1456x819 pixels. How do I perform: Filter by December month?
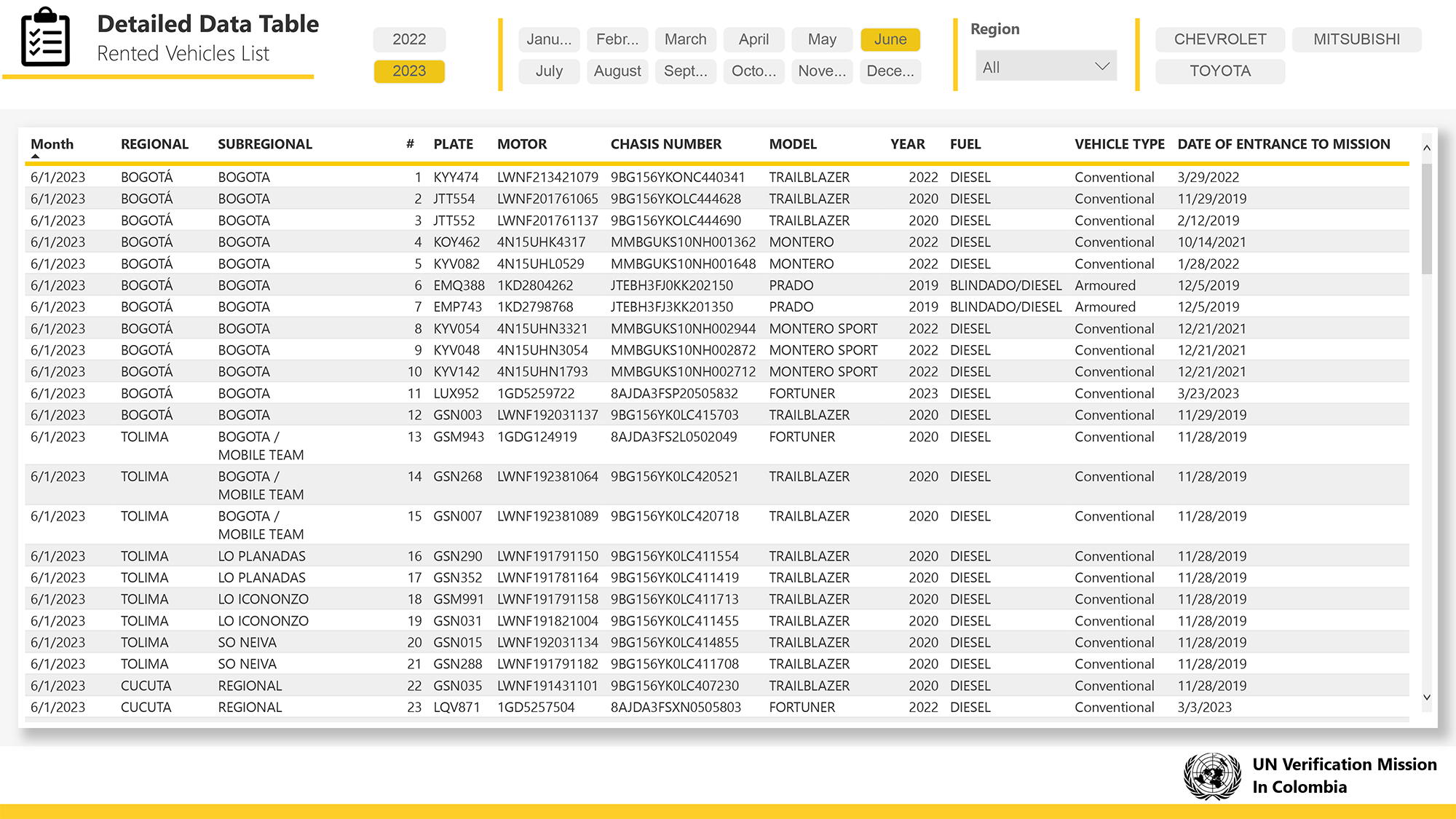[890, 71]
